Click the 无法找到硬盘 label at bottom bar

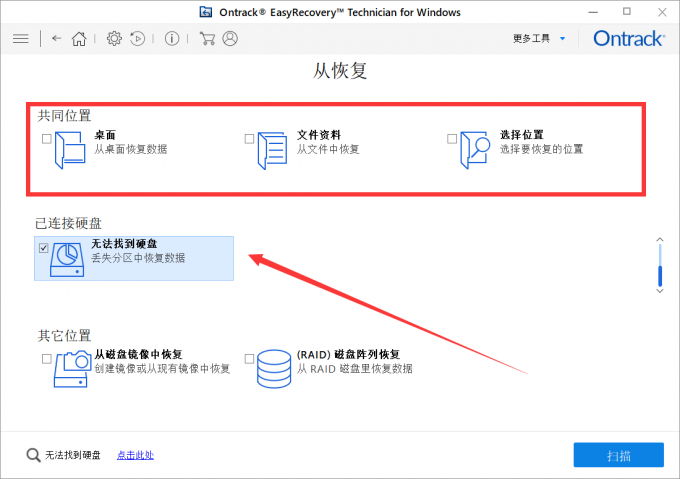click(73, 455)
